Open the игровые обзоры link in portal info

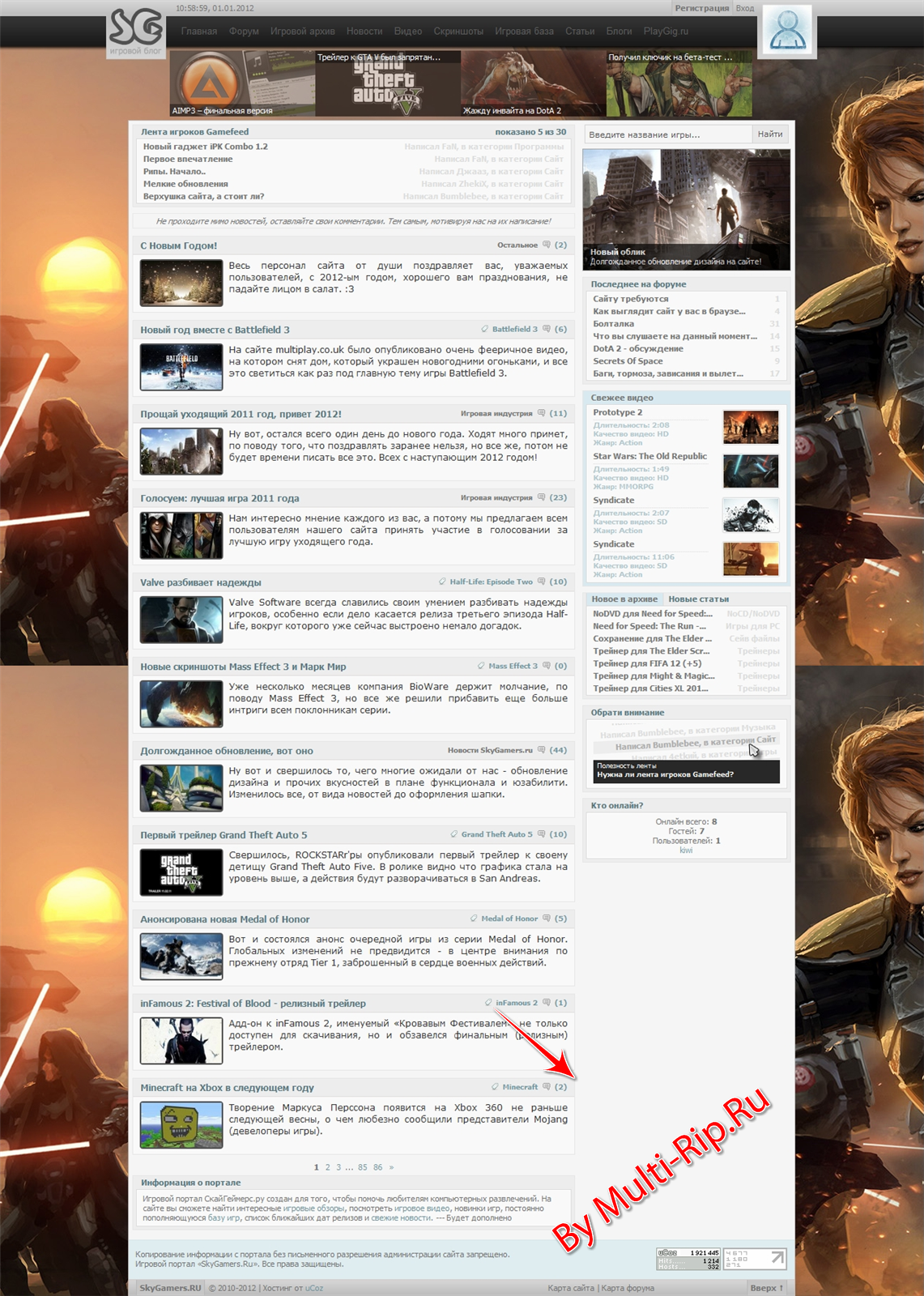click(x=313, y=1209)
